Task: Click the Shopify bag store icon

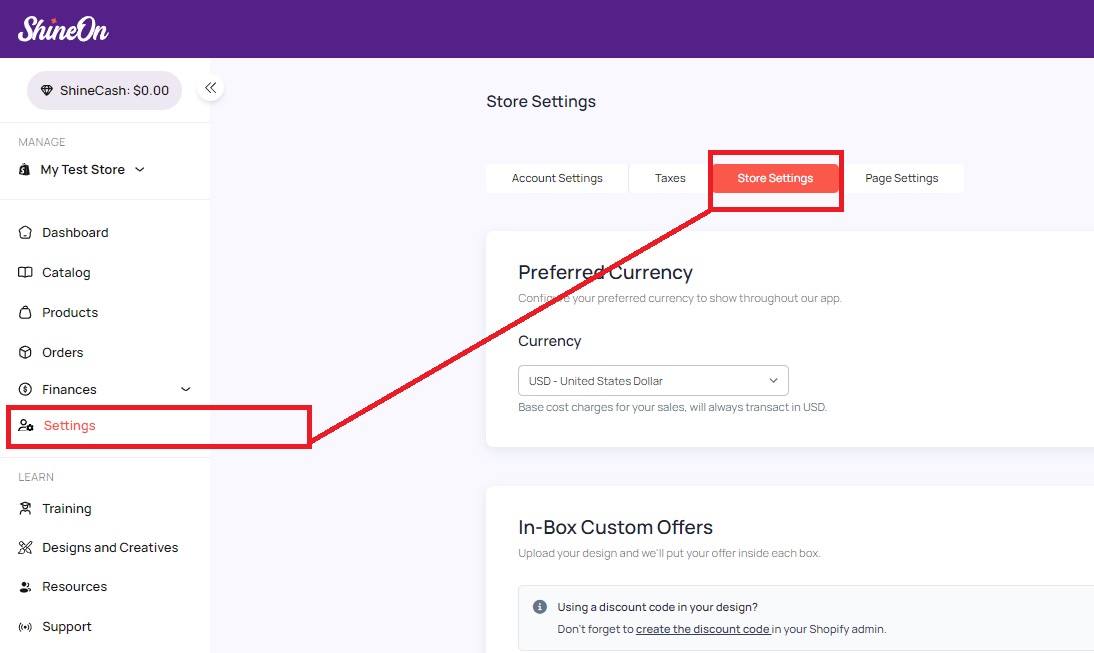Action: click(24, 170)
